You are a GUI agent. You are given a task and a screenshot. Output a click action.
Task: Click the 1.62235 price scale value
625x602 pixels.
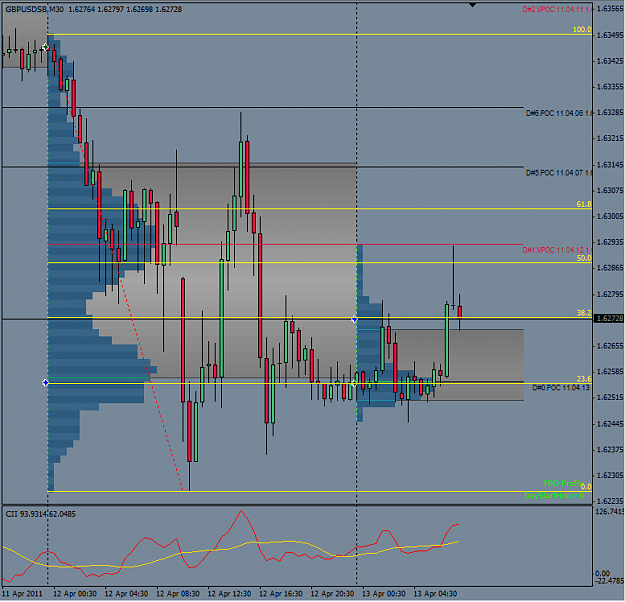610,501
